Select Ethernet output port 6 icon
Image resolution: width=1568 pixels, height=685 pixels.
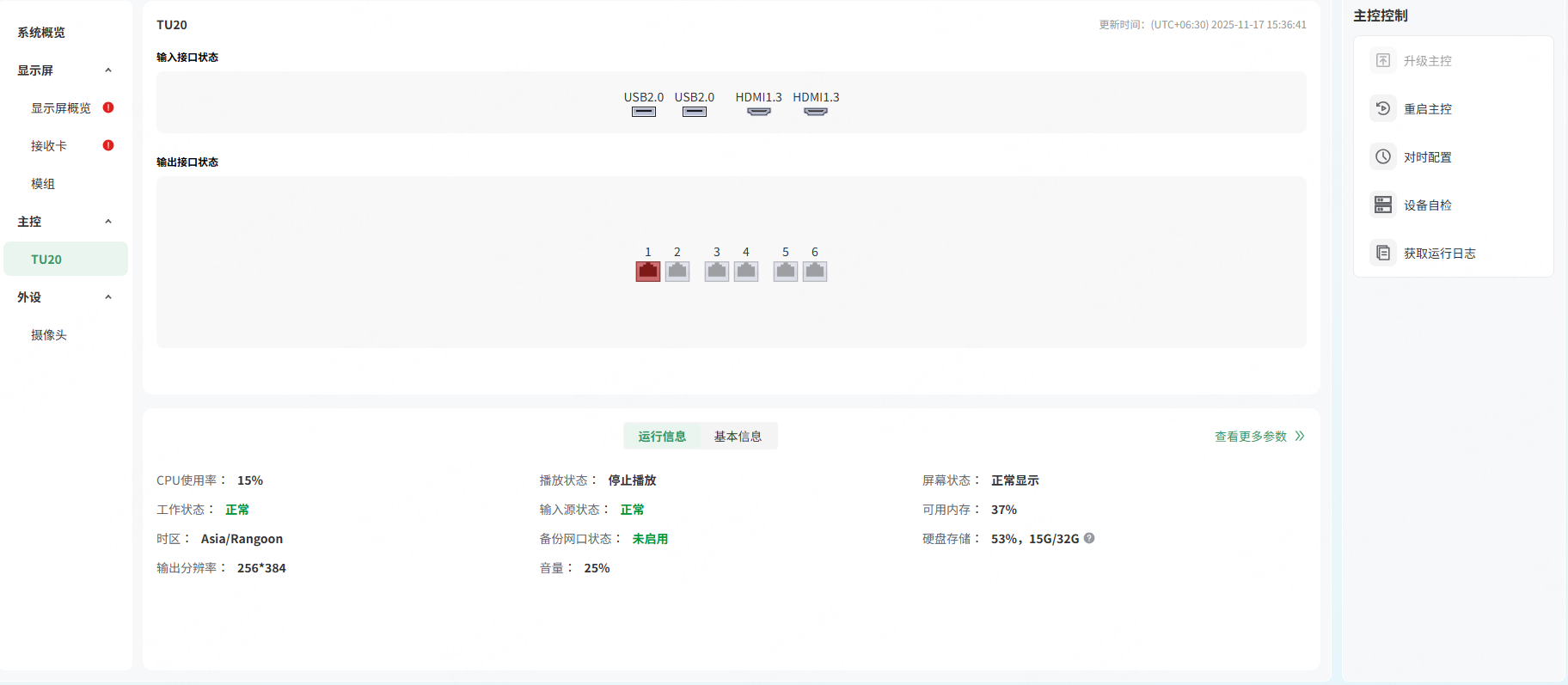coord(815,272)
